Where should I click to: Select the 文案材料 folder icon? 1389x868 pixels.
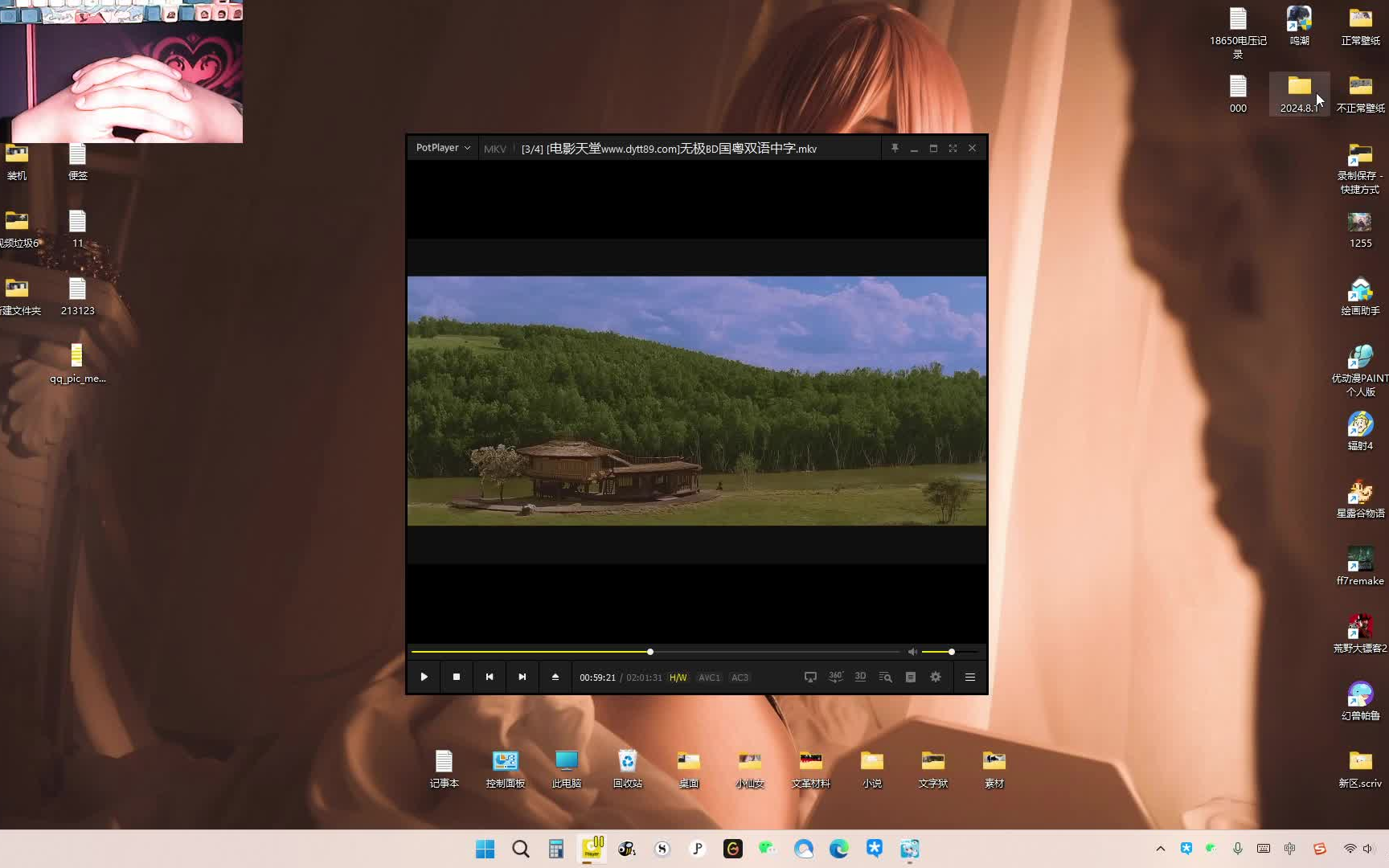pyautogui.click(x=811, y=769)
